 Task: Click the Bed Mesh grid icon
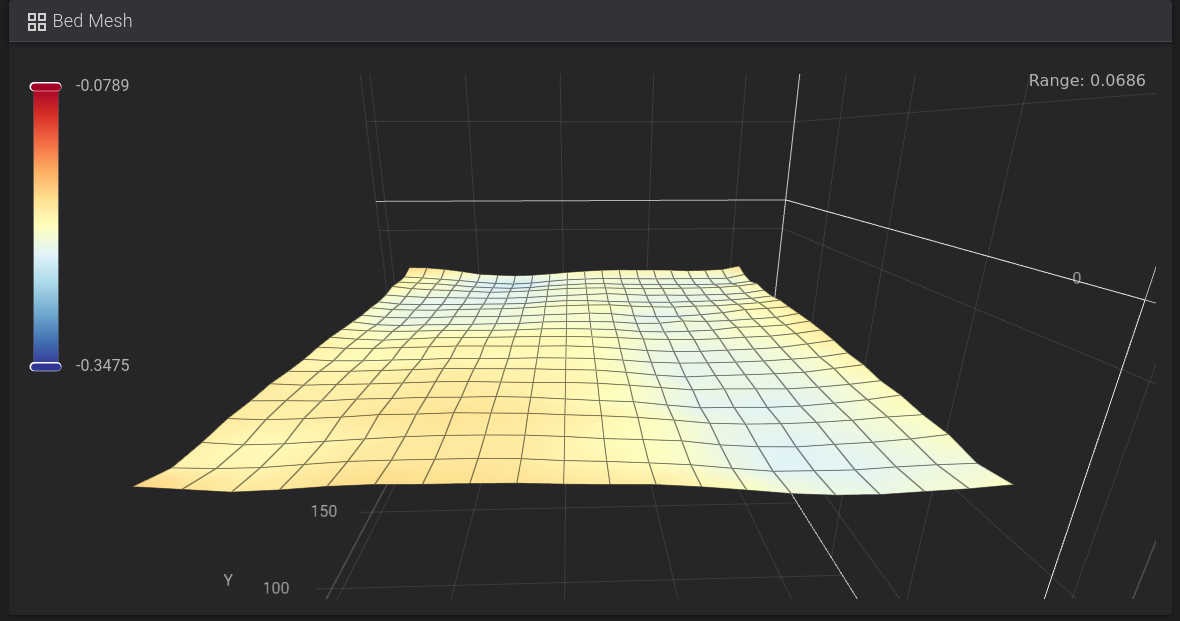coord(37,21)
